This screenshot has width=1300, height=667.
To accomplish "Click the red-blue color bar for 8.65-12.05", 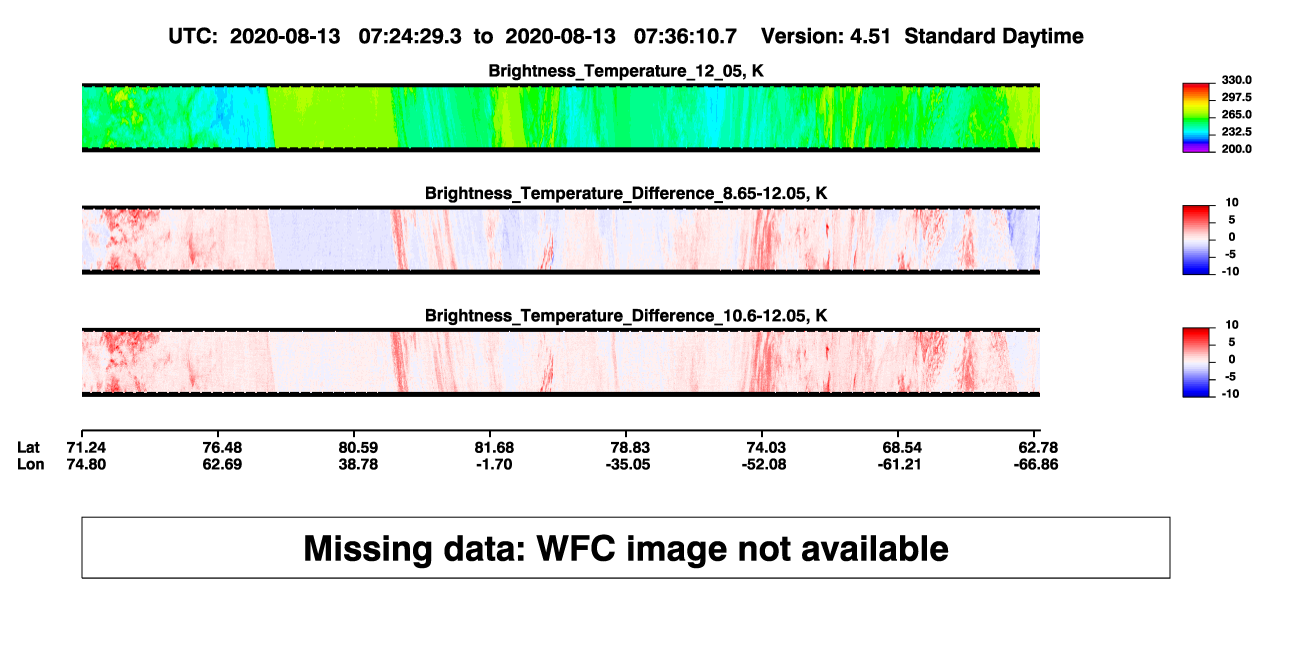I will click(1196, 239).
